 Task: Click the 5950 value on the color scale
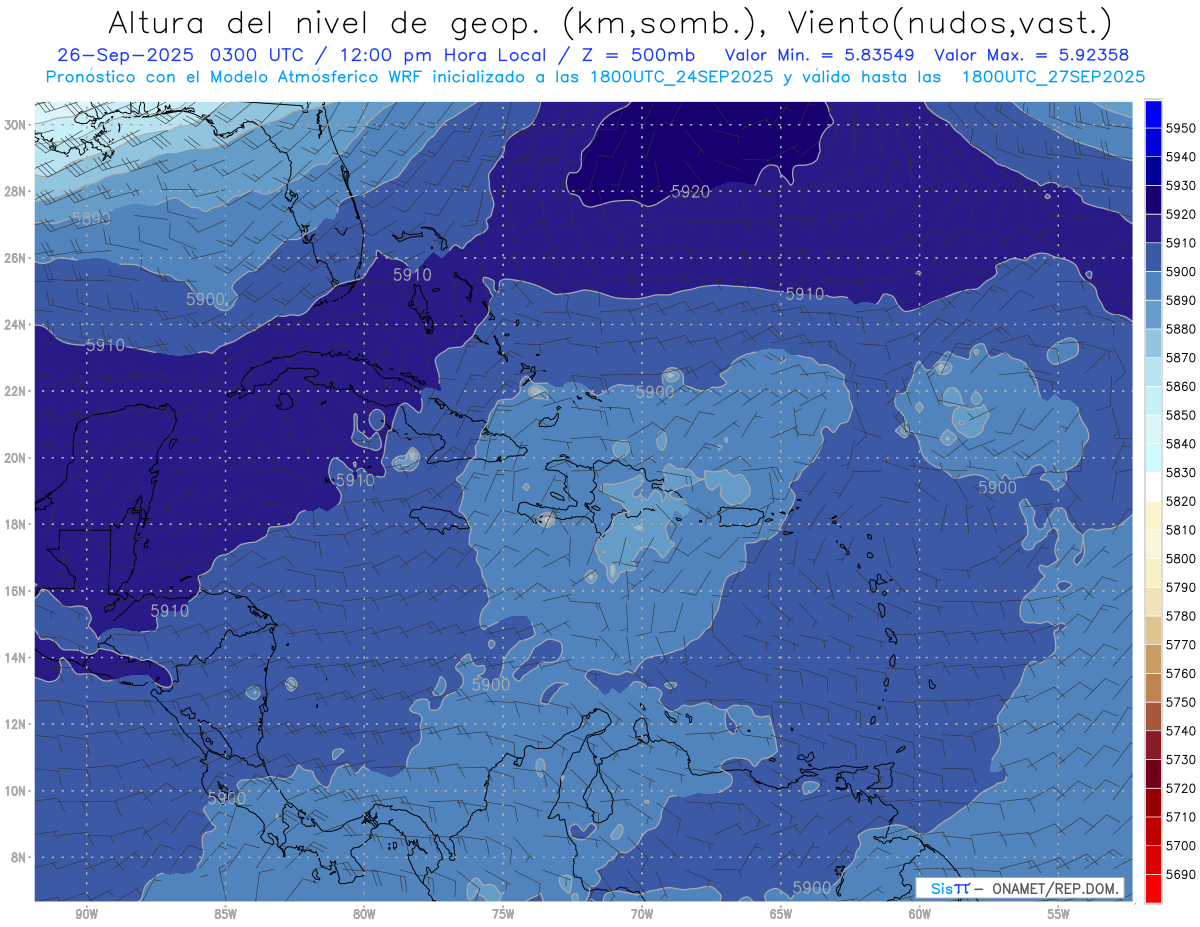[1180, 128]
